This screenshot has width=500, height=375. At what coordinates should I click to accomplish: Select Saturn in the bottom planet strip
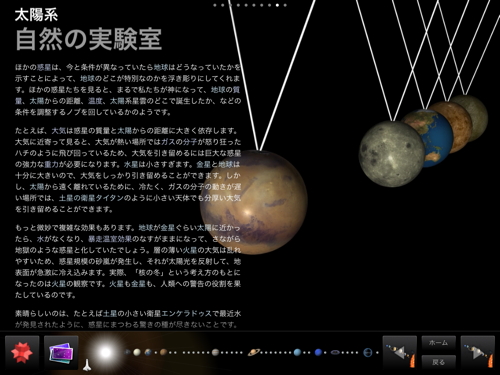pyautogui.click(x=254, y=352)
